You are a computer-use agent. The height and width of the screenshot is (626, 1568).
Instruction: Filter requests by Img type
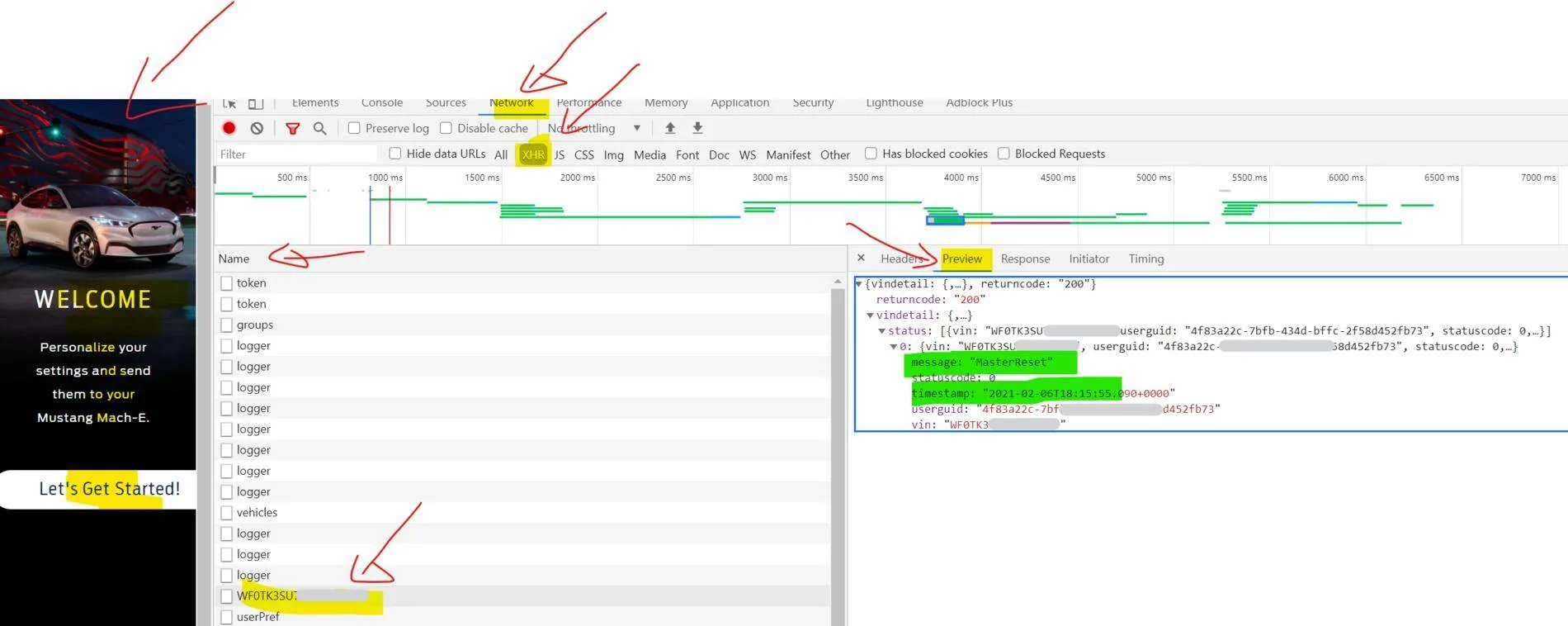pos(614,154)
